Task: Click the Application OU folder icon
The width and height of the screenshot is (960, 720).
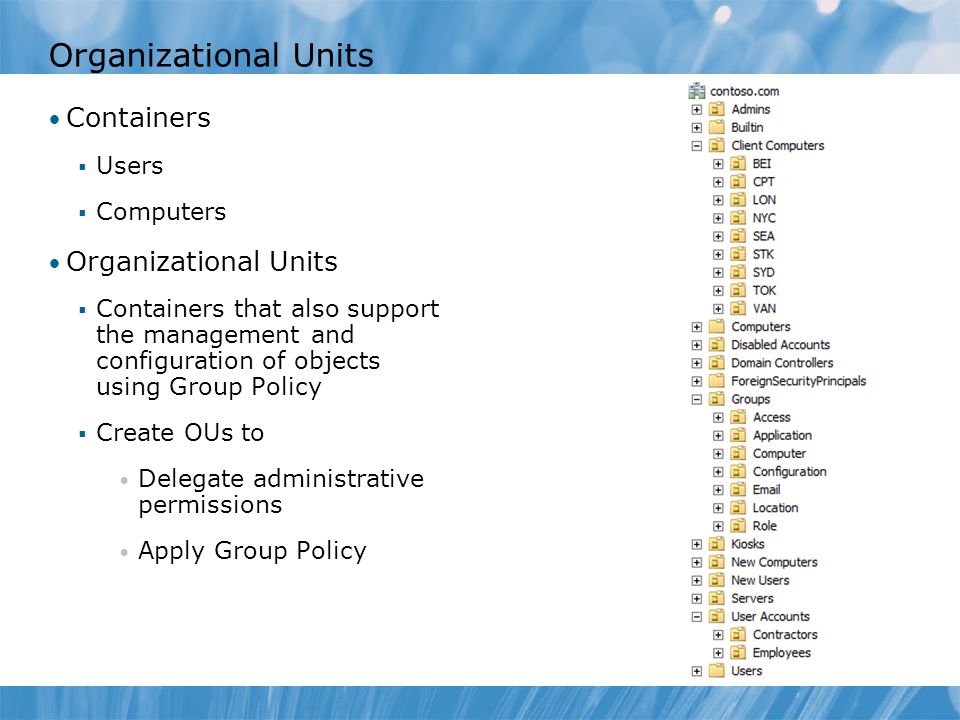Action: (x=738, y=435)
